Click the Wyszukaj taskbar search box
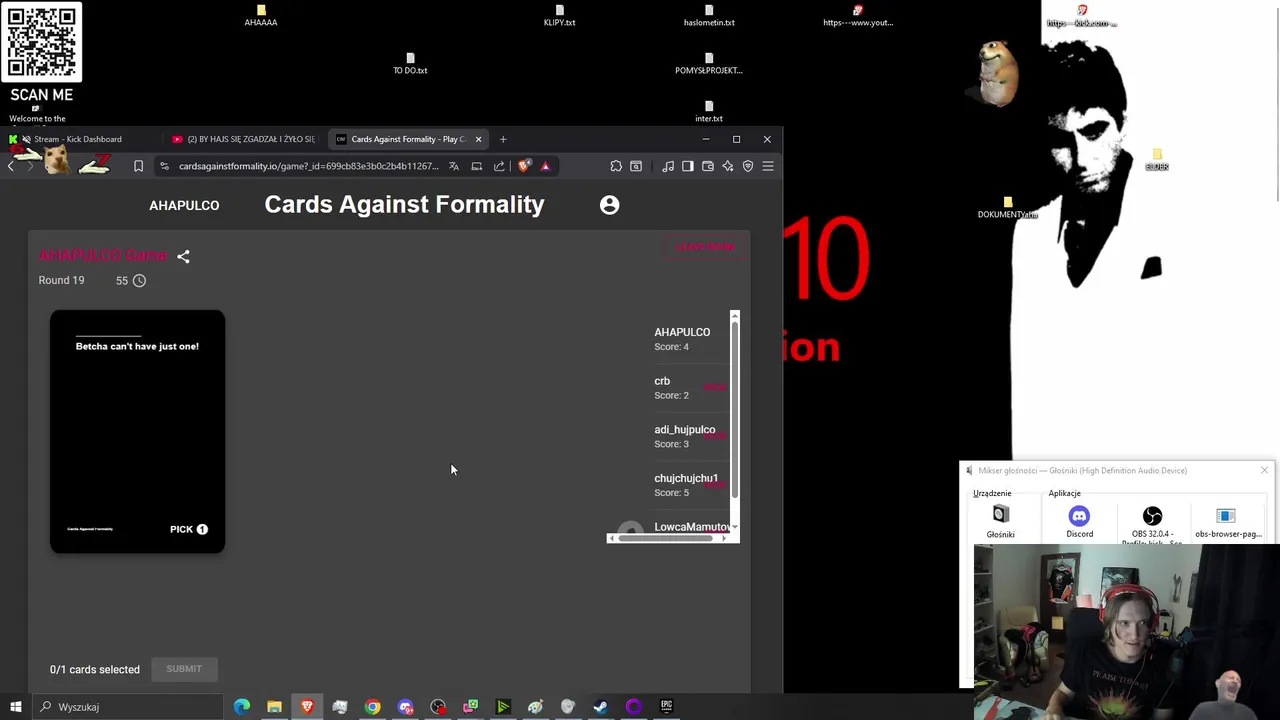Viewport: 1280px width, 720px height. [128, 707]
